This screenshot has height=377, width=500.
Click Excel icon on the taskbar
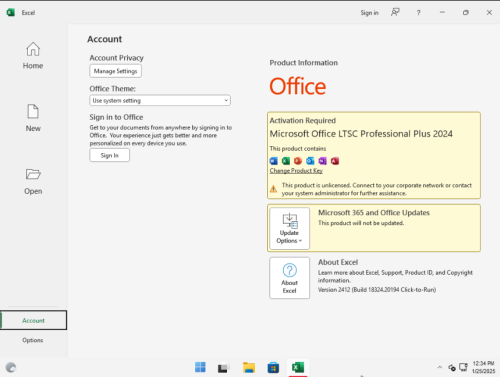click(x=298, y=367)
